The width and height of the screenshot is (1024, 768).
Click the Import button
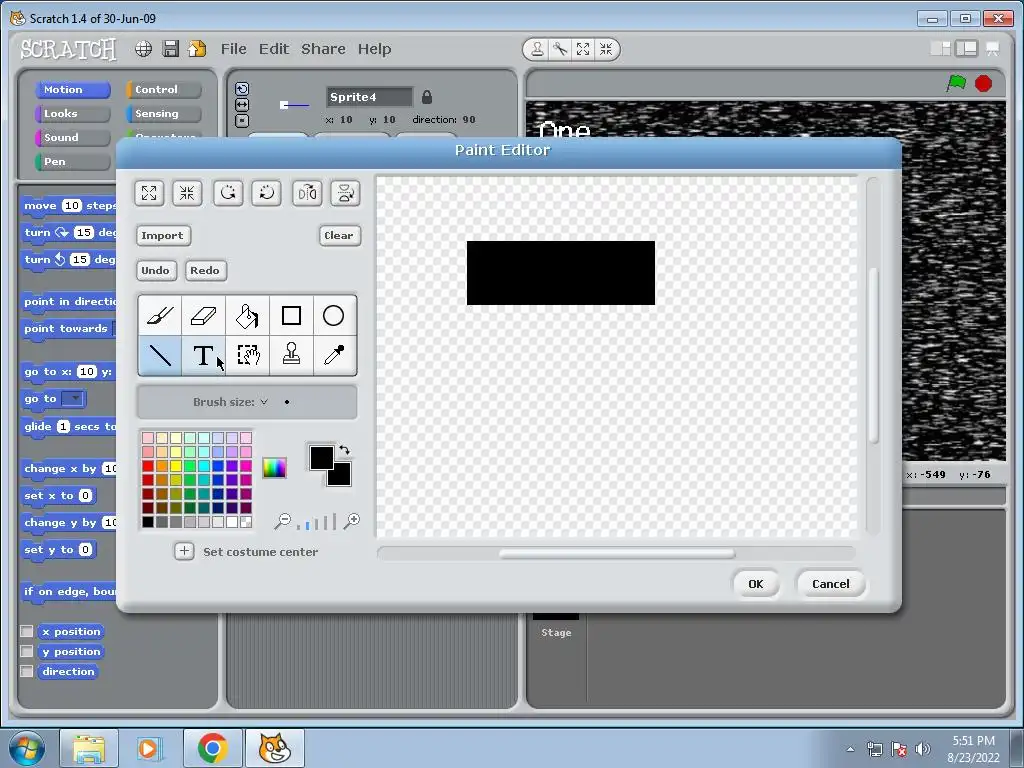(x=163, y=236)
